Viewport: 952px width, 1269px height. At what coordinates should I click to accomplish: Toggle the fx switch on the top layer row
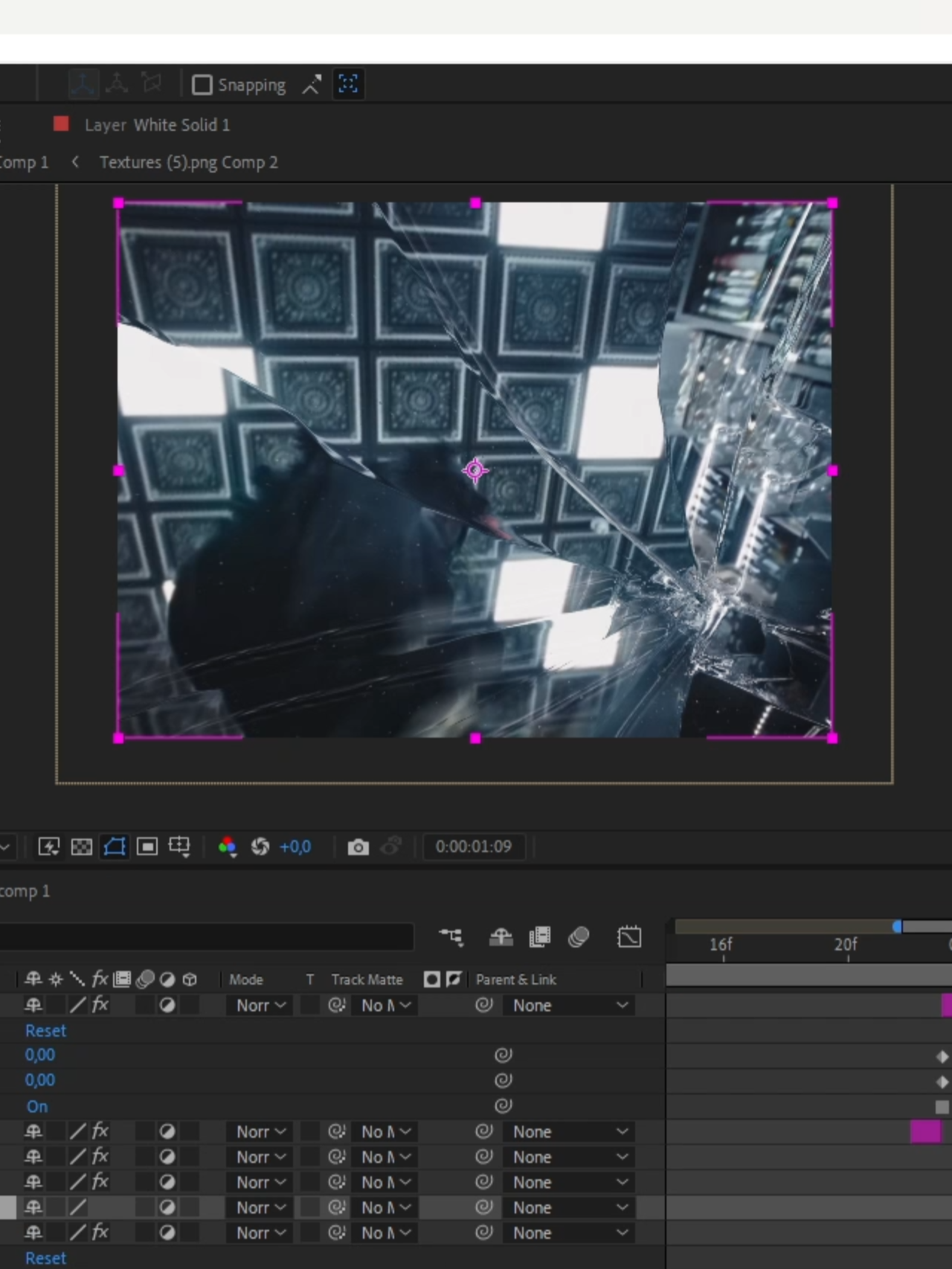100,1005
